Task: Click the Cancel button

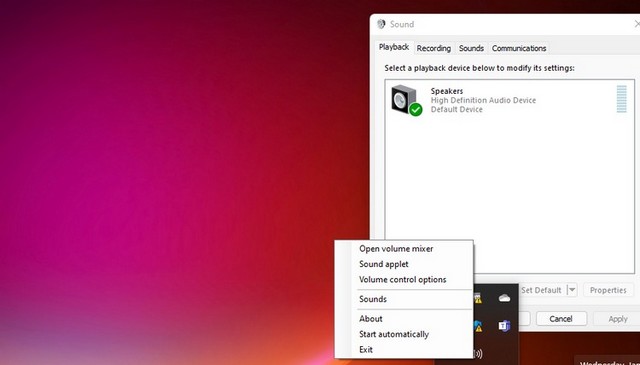Action: 561,319
